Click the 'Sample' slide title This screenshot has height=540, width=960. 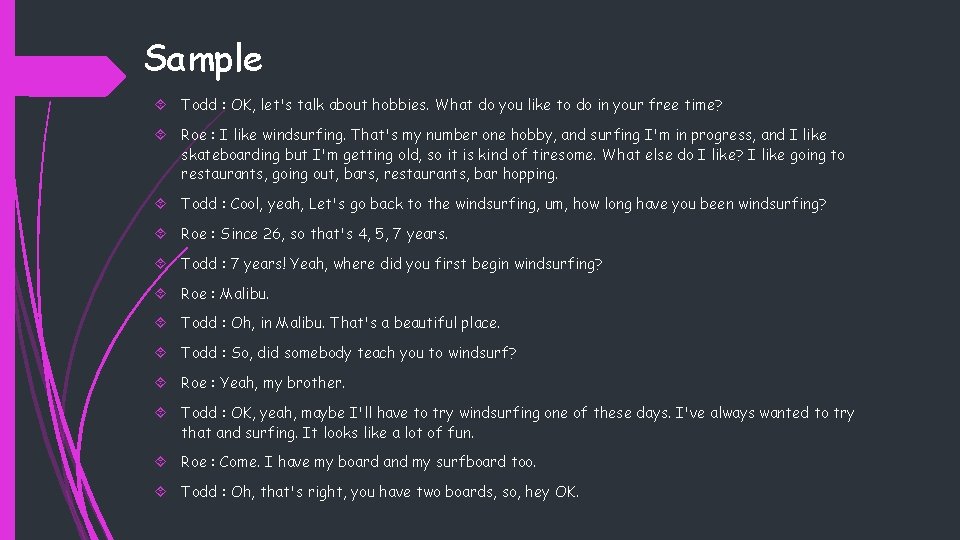coord(203,58)
